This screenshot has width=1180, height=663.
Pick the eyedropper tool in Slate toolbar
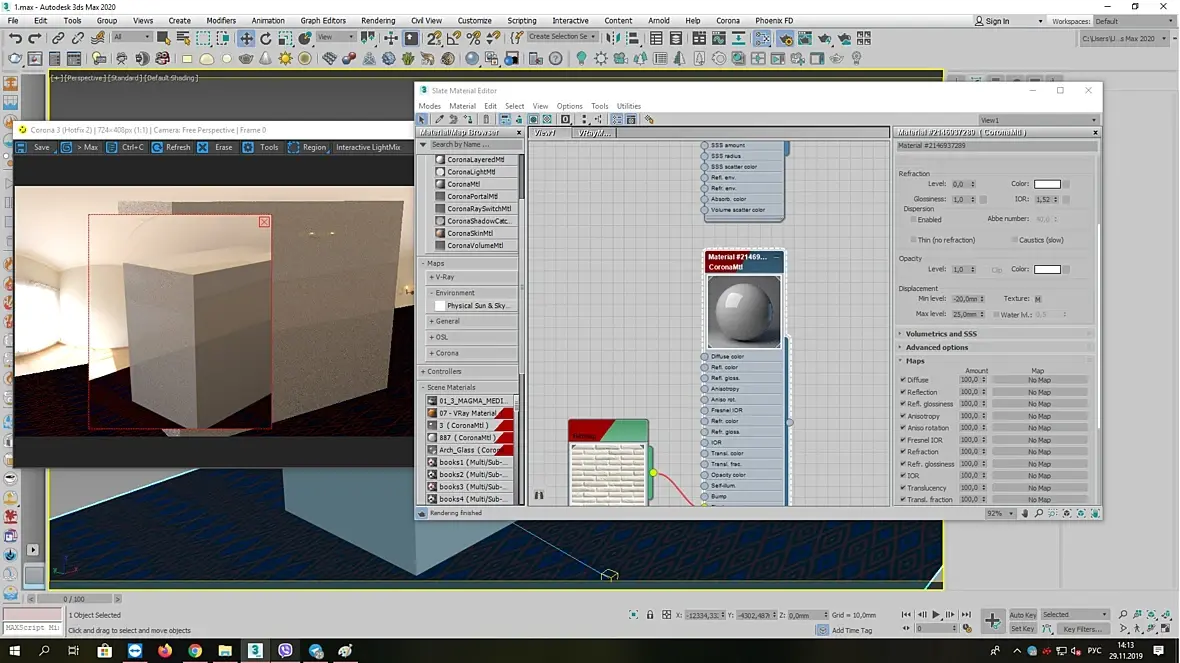pos(439,120)
